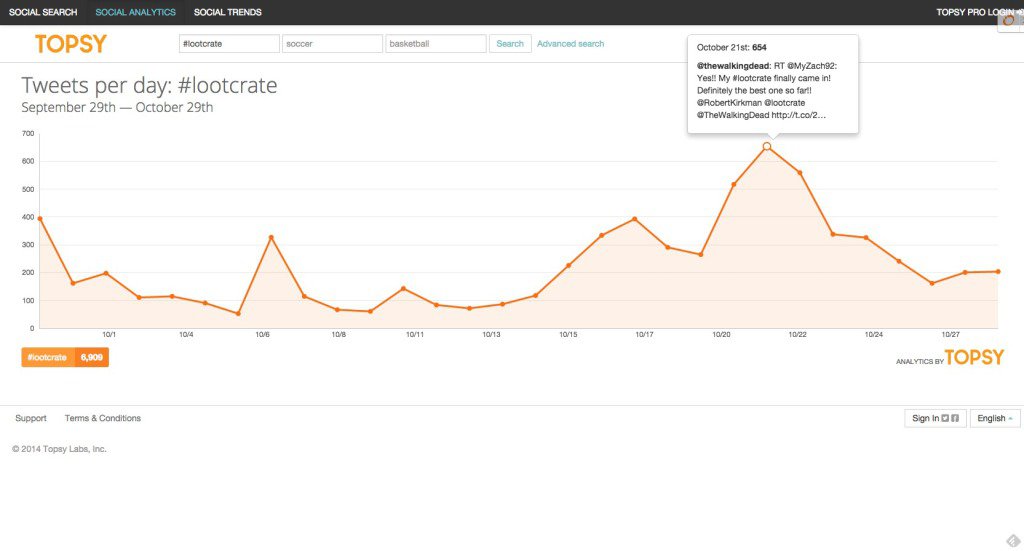Open the Support footer link
Image resolution: width=1024 pixels, height=551 pixels.
[x=31, y=418]
